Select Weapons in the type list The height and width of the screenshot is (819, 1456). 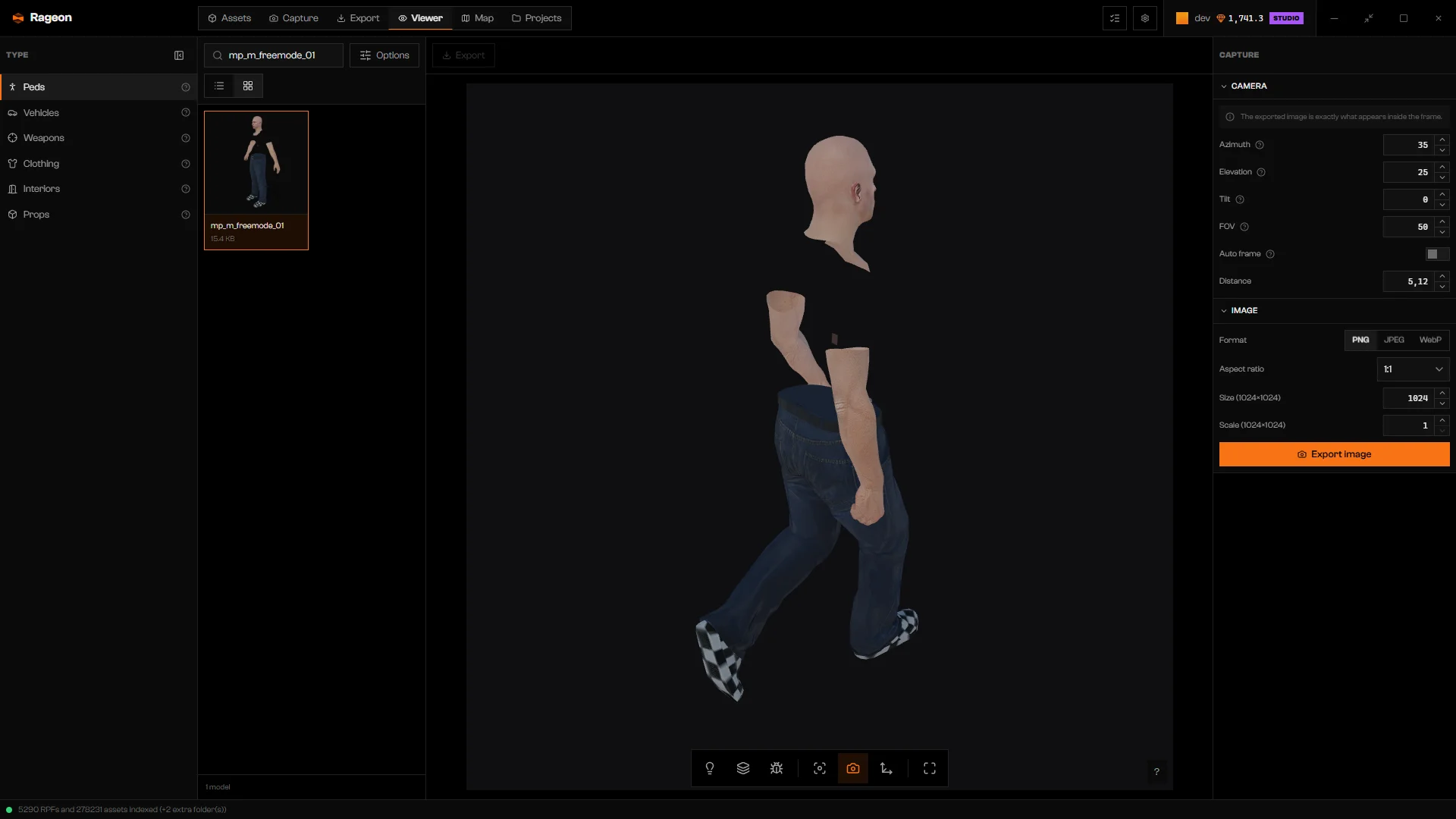99,138
